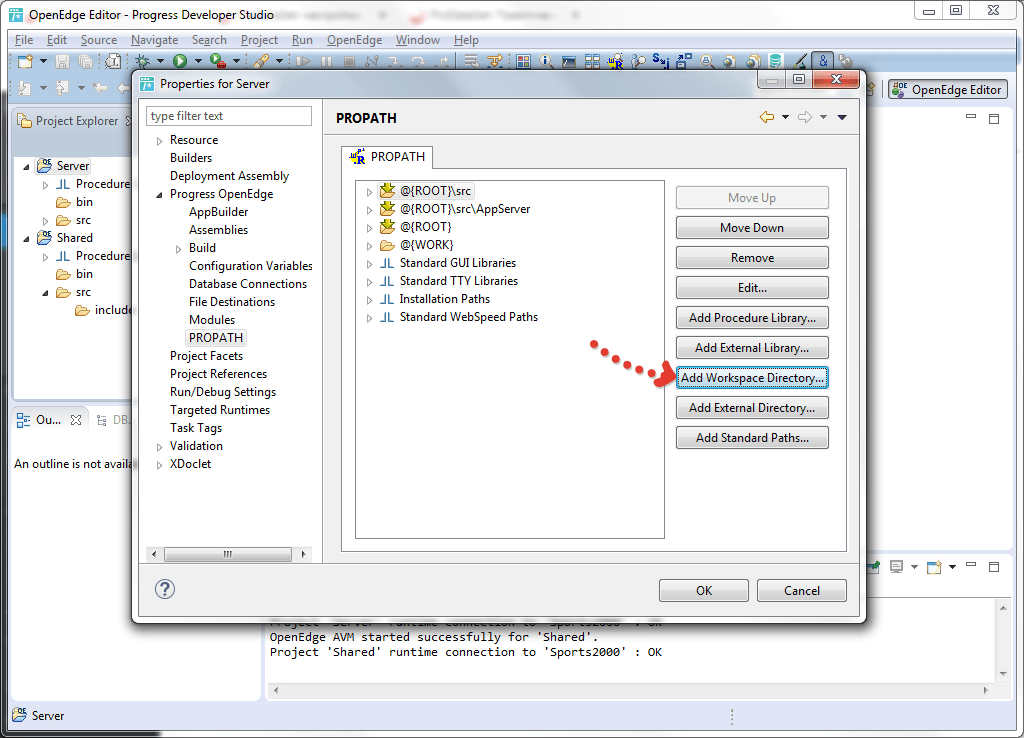Expand the Build node in properties tree
The height and width of the screenshot is (738, 1024).
[x=178, y=249]
